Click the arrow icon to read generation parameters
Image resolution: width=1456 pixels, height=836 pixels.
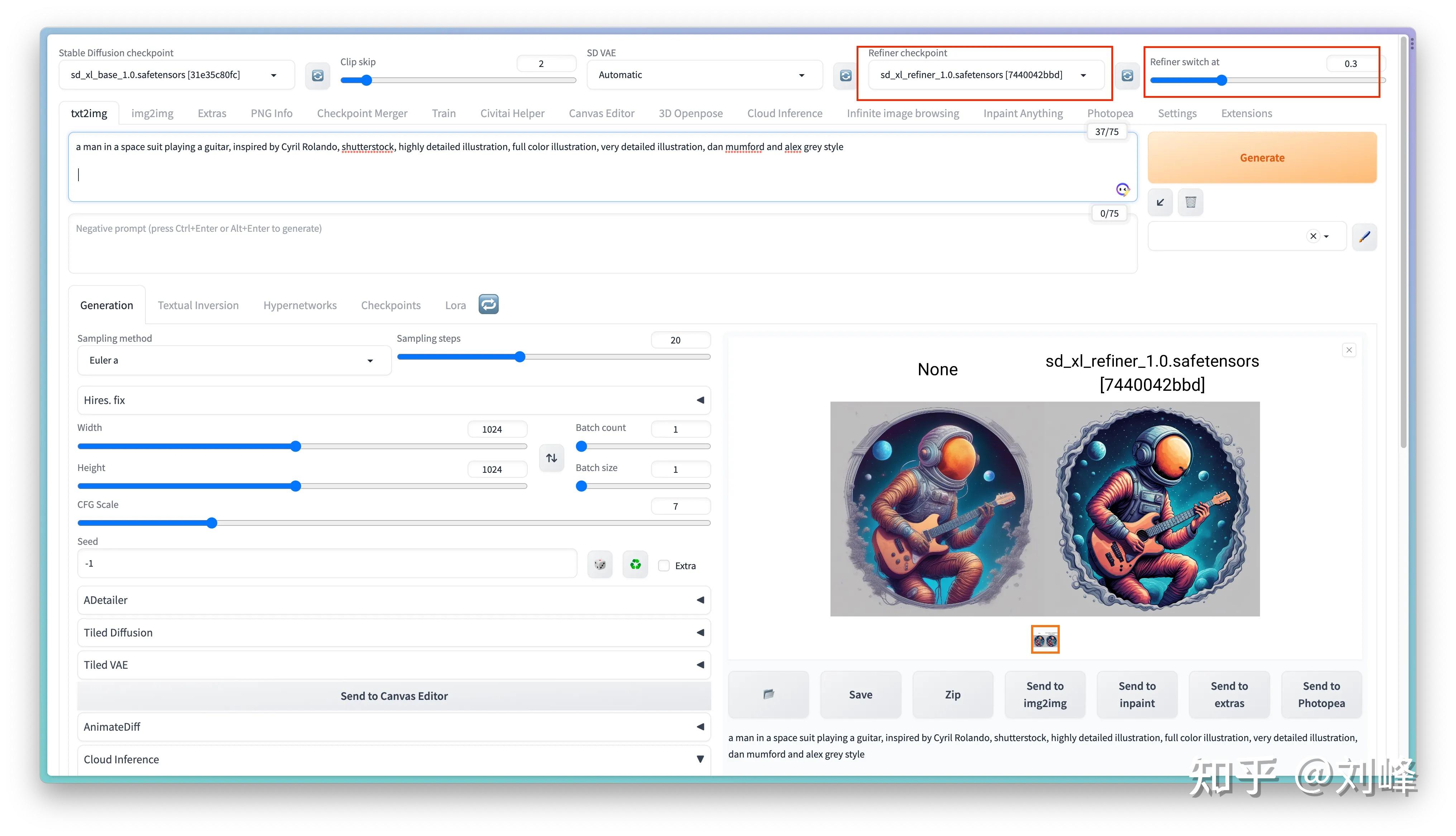tap(1160, 202)
